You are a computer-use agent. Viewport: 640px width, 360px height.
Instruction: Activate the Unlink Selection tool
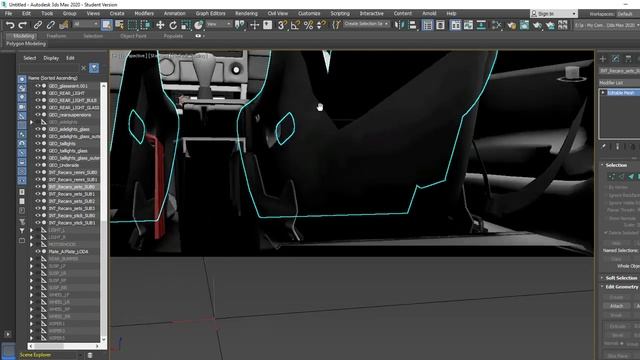coord(51,25)
